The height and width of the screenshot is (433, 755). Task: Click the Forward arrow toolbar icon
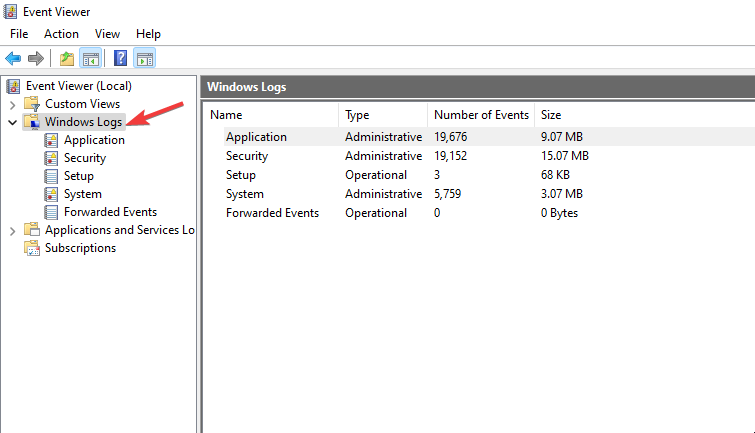[x=36, y=59]
